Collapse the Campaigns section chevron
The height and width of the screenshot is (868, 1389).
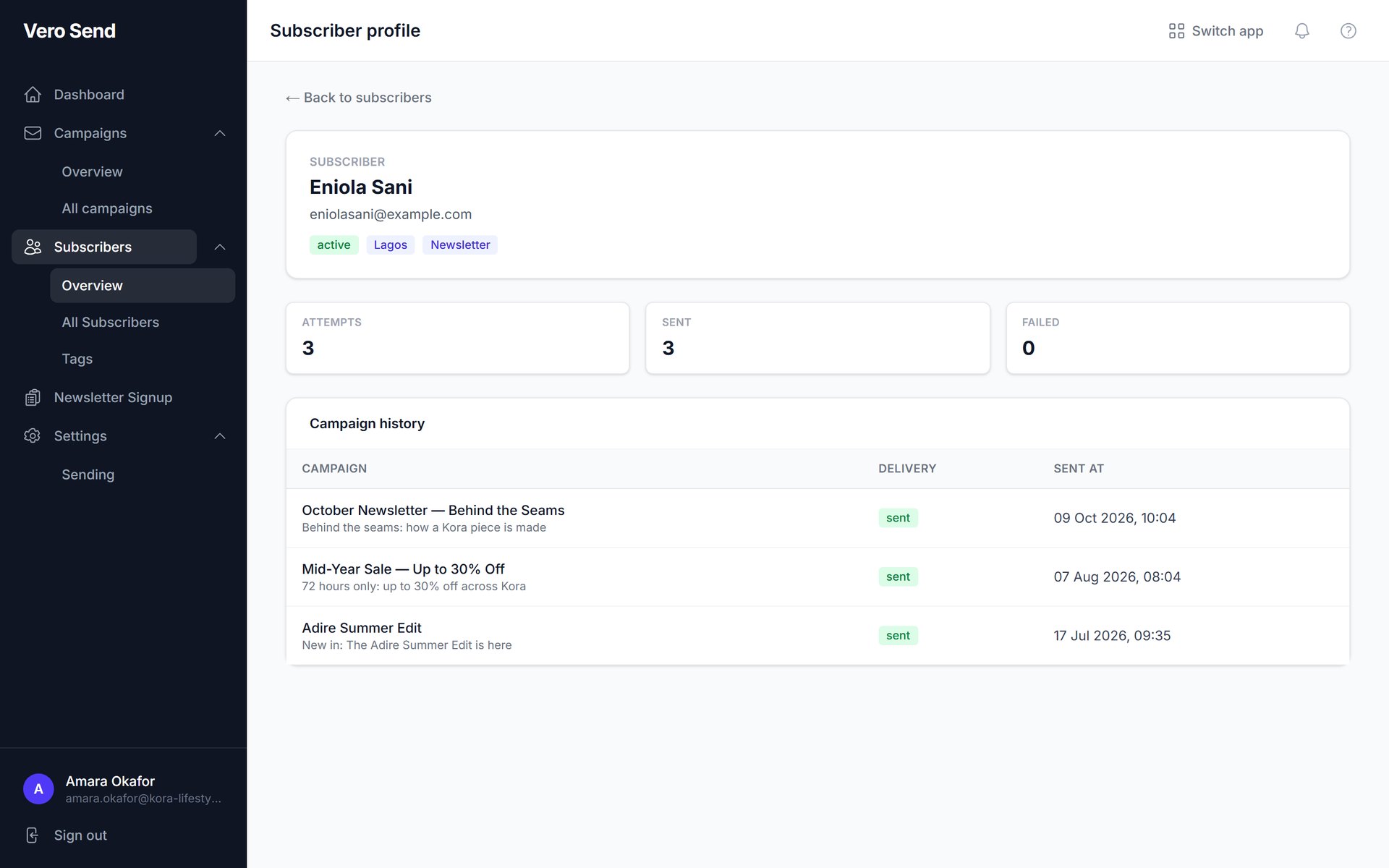click(x=220, y=133)
